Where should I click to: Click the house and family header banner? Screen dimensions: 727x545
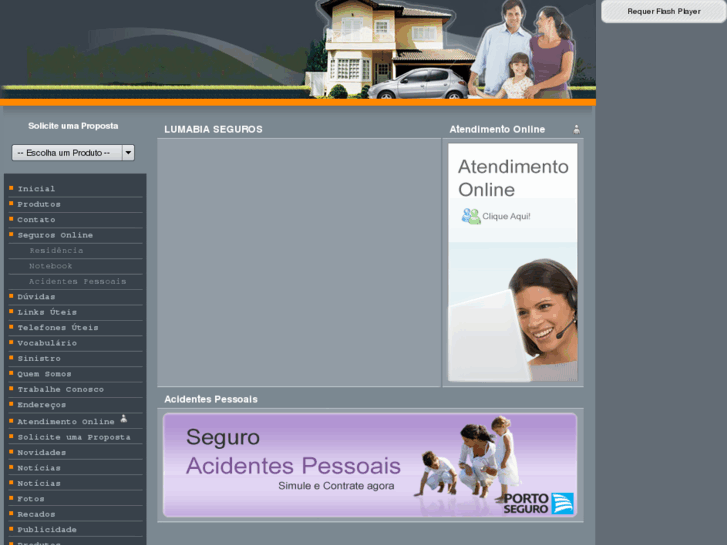tap(298, 50)
